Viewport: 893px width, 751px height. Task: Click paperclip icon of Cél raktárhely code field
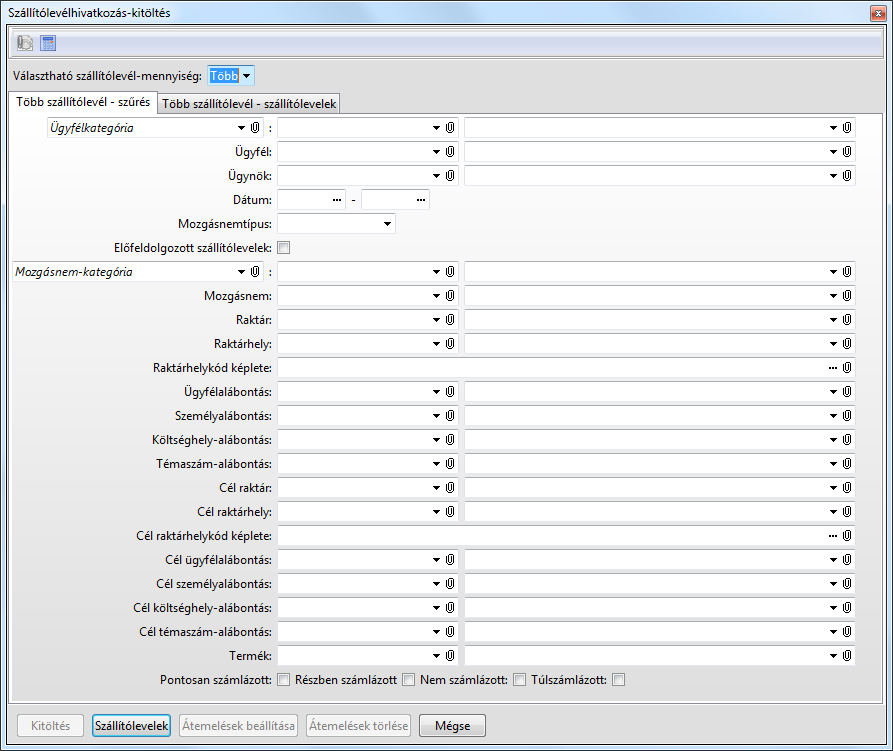450,512
